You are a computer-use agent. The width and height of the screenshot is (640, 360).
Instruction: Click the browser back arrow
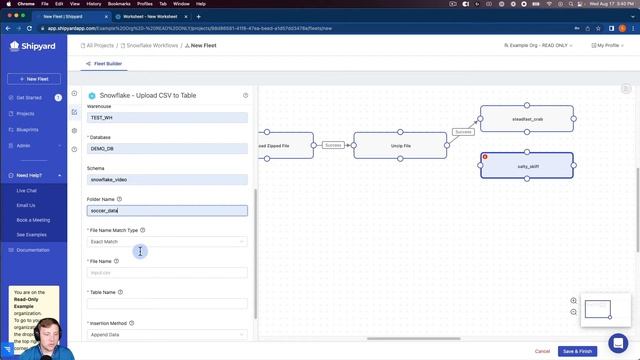coord(8,29)
